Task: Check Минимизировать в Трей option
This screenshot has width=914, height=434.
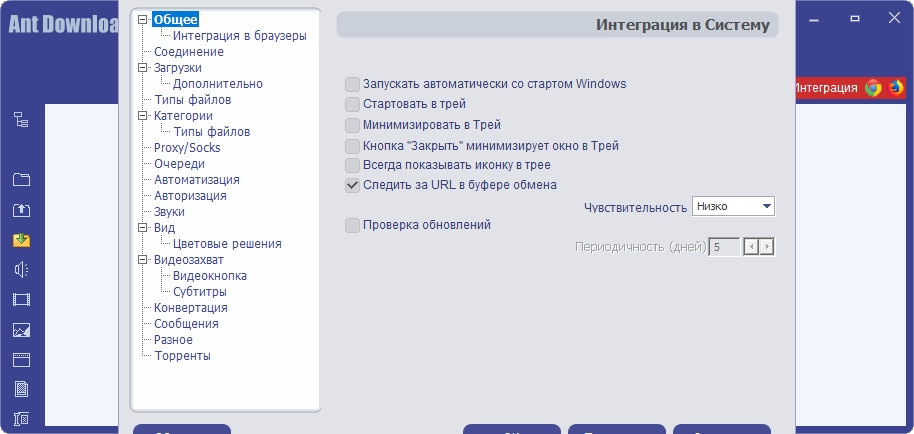Action: (x=352, y=125)
